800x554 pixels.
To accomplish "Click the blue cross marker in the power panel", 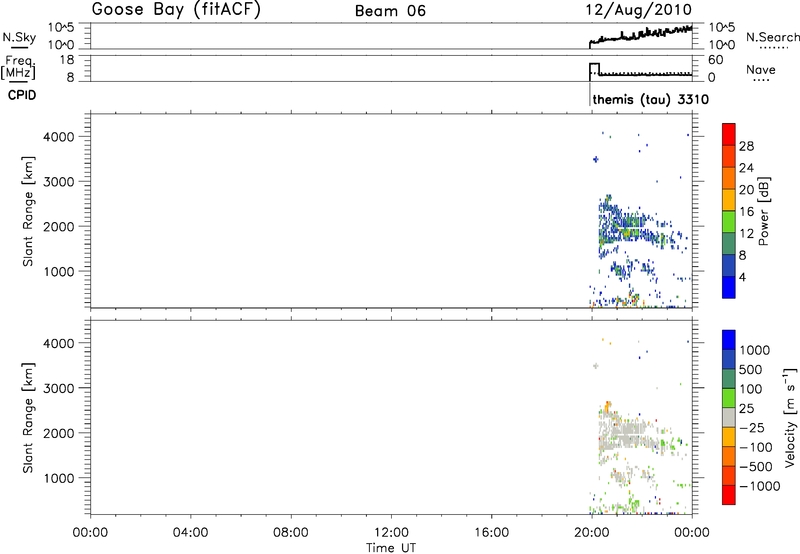I will 595,160.
